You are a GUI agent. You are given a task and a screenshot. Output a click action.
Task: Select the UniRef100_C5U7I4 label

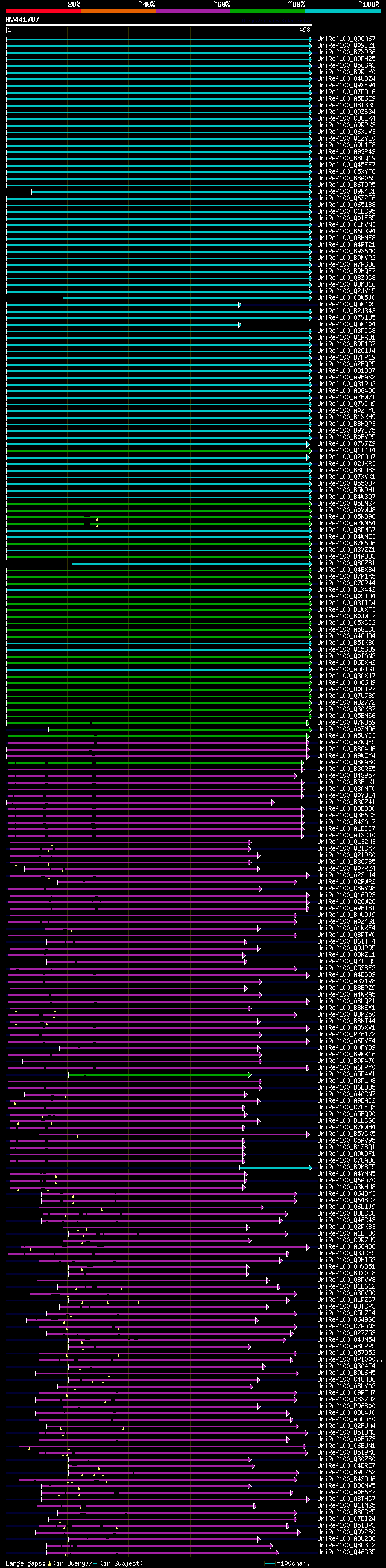(x=346, y=1313)
